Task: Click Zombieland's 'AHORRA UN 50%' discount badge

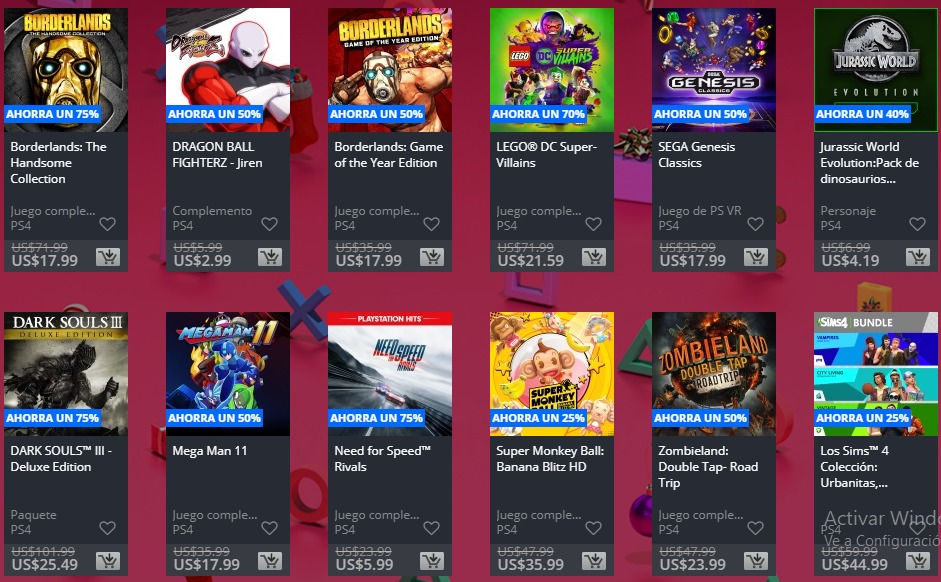Action: [x=700, y=418]
